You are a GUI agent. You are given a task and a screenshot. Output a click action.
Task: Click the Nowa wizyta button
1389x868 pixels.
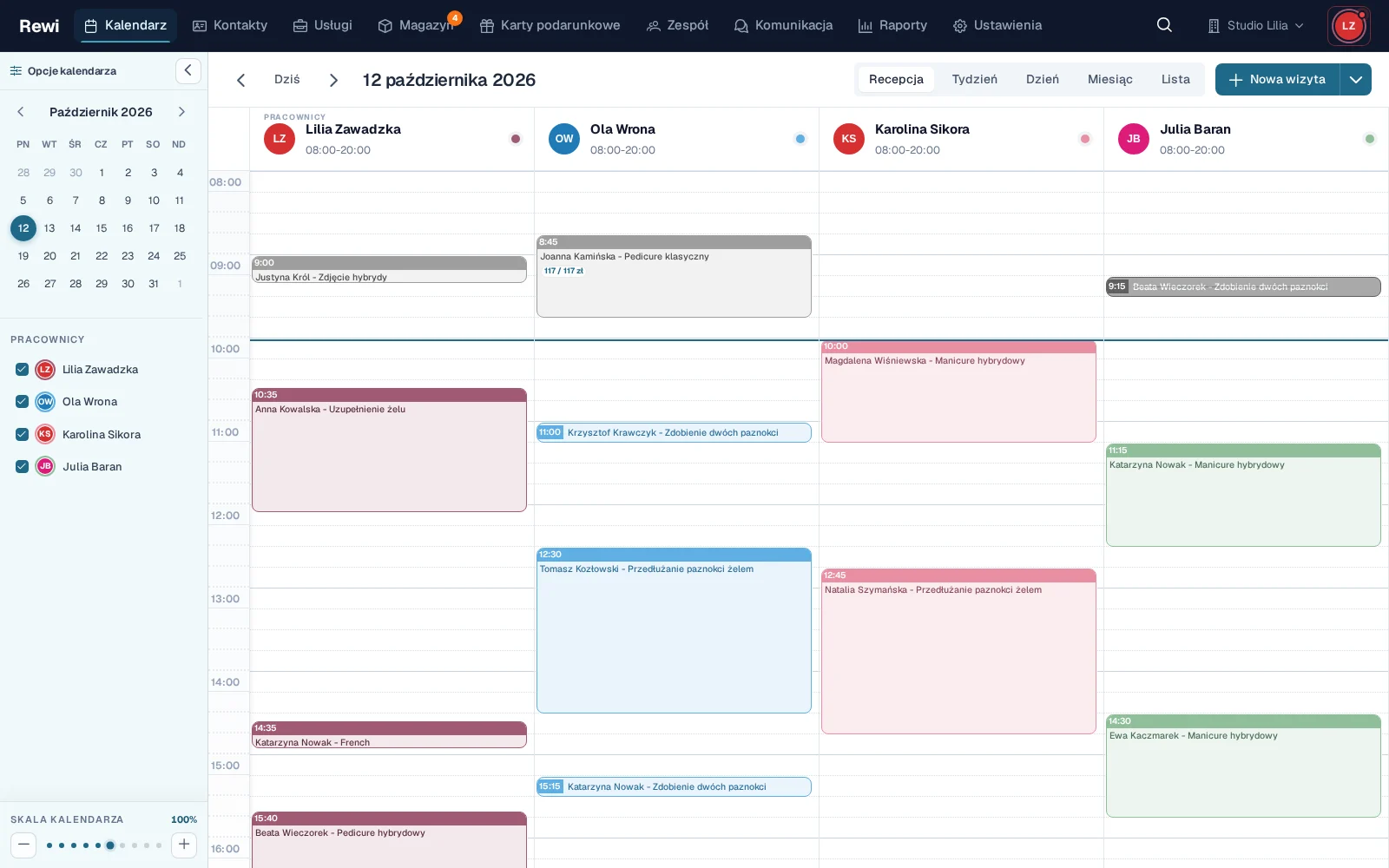click(x=1277, y=80)
